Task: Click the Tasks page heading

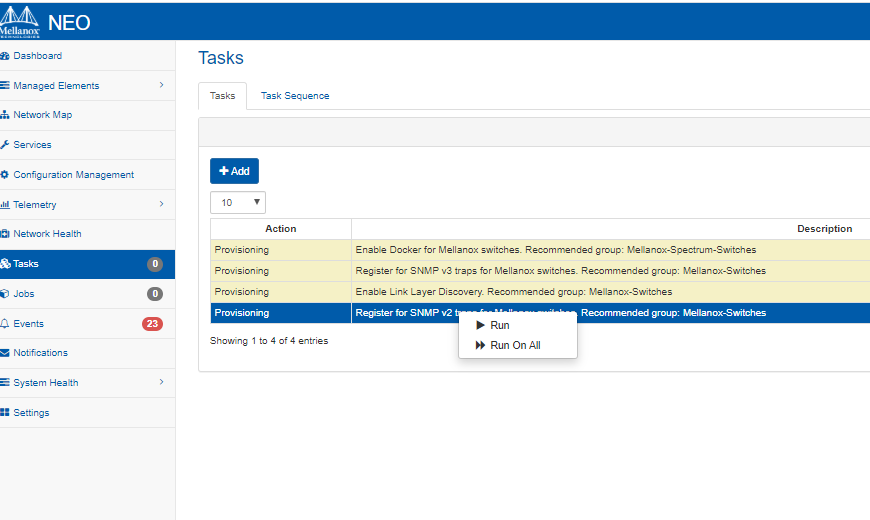Action: tap(221, 58)
